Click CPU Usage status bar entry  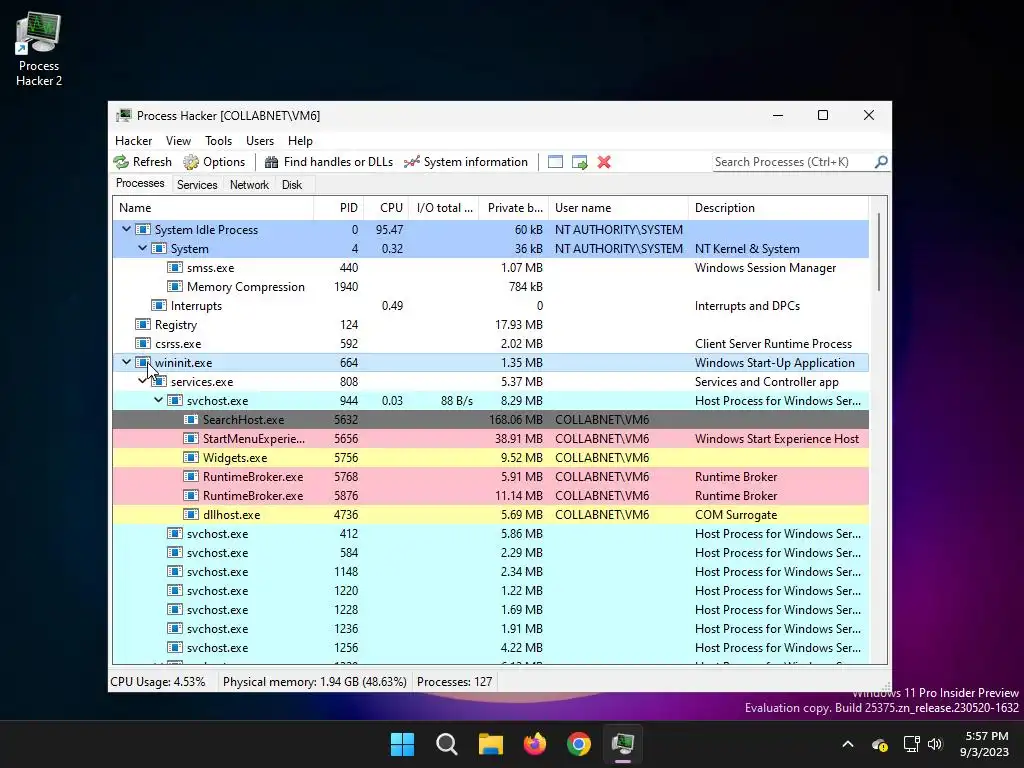coord(157,682)
